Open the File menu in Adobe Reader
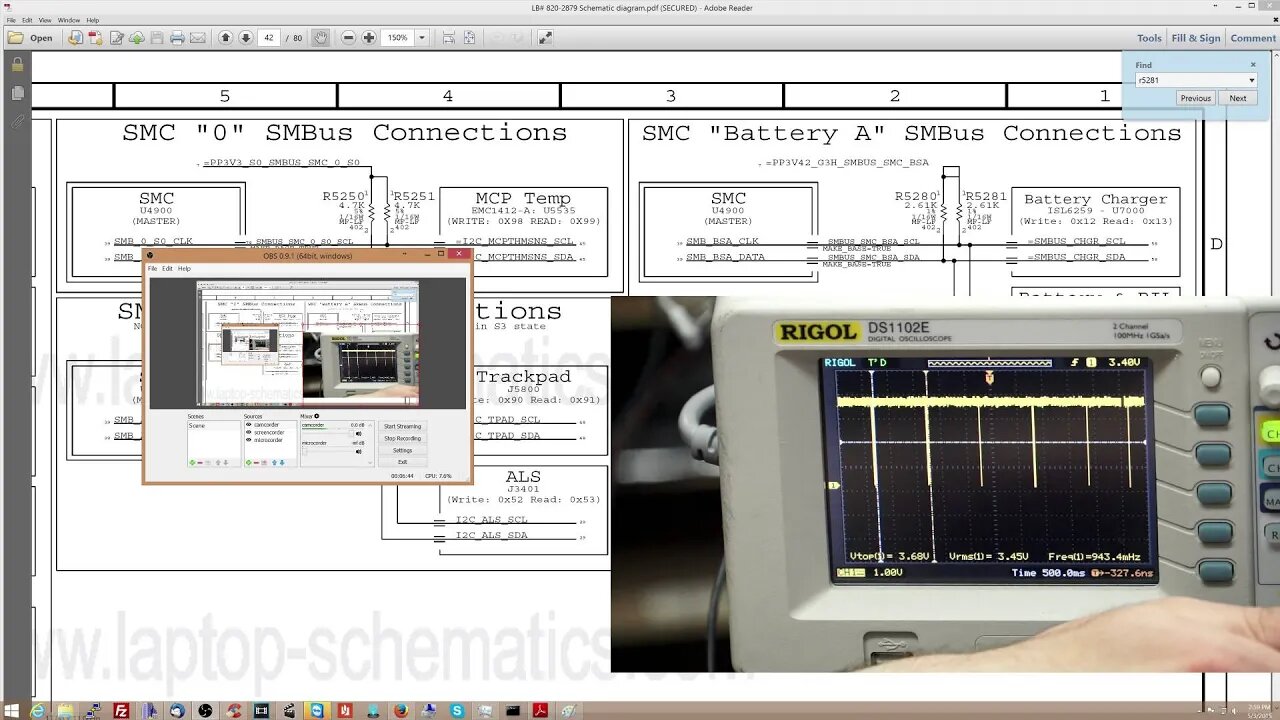The image size is (1280, 720). [x=11, y=20]
